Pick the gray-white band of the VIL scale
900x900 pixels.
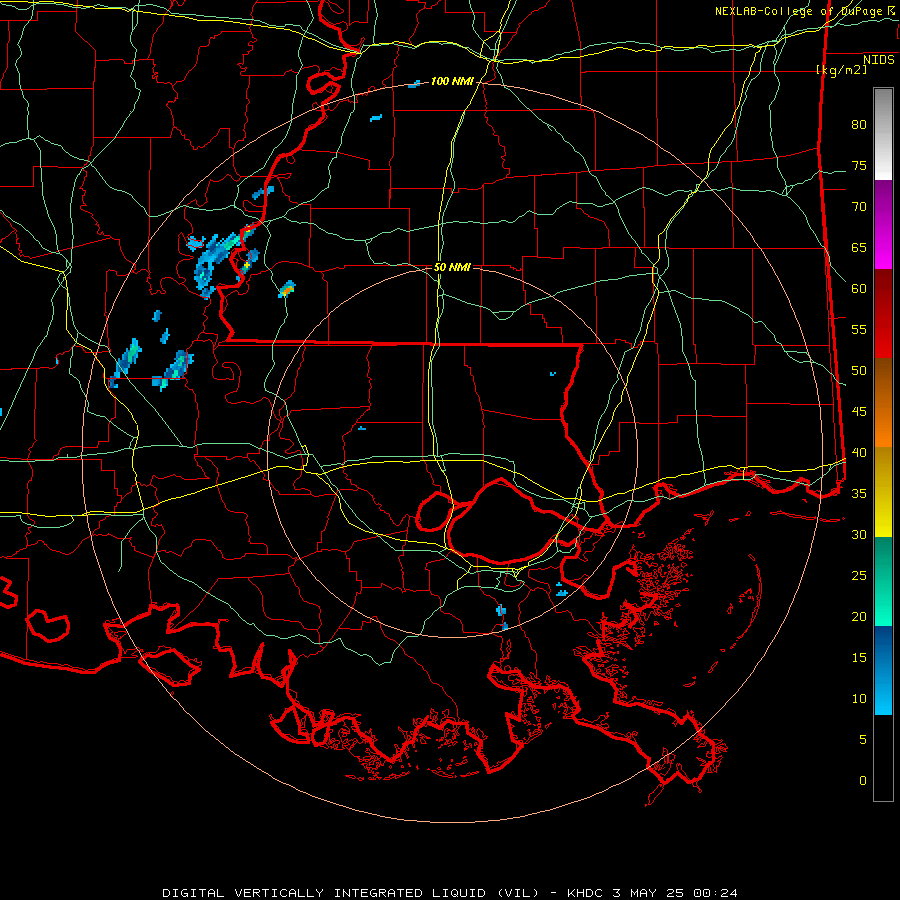(x=883, y=134)
